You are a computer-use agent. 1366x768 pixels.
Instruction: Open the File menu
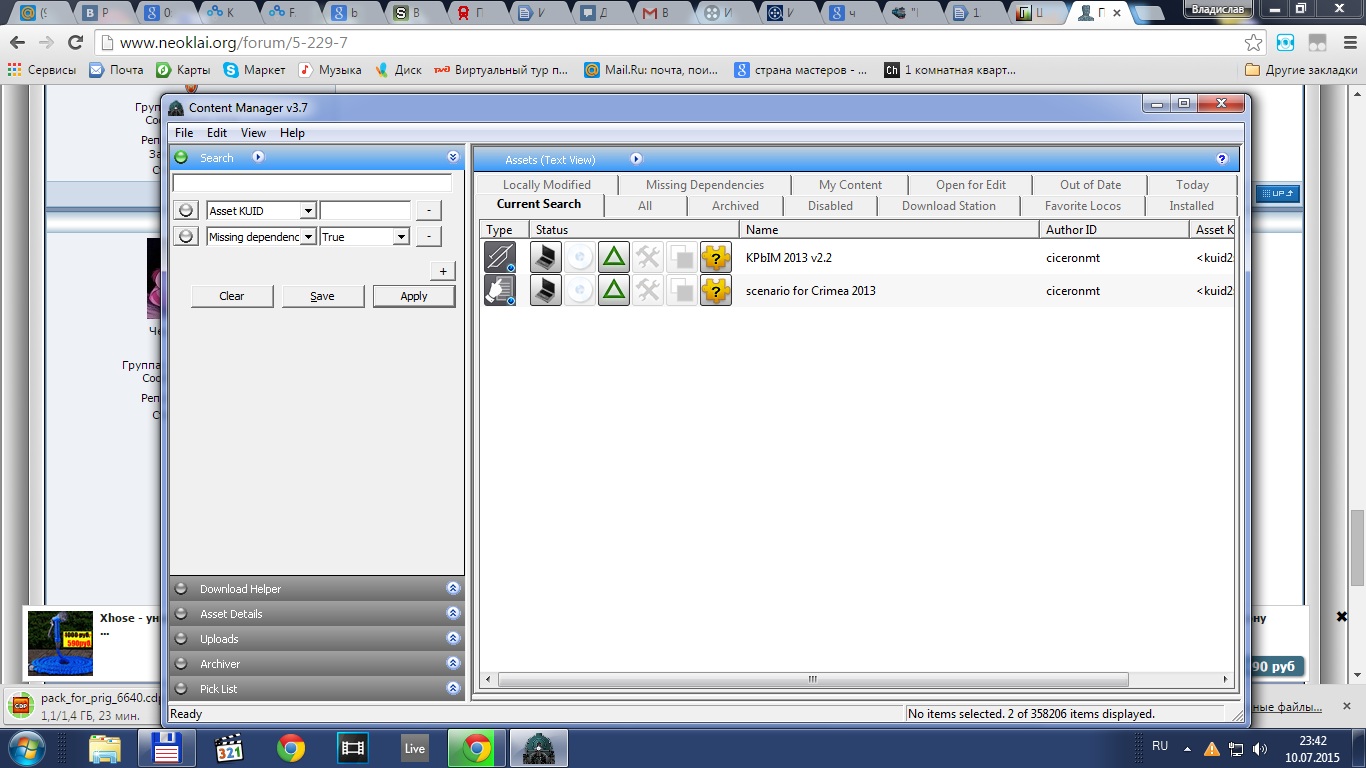coord(184,133)
